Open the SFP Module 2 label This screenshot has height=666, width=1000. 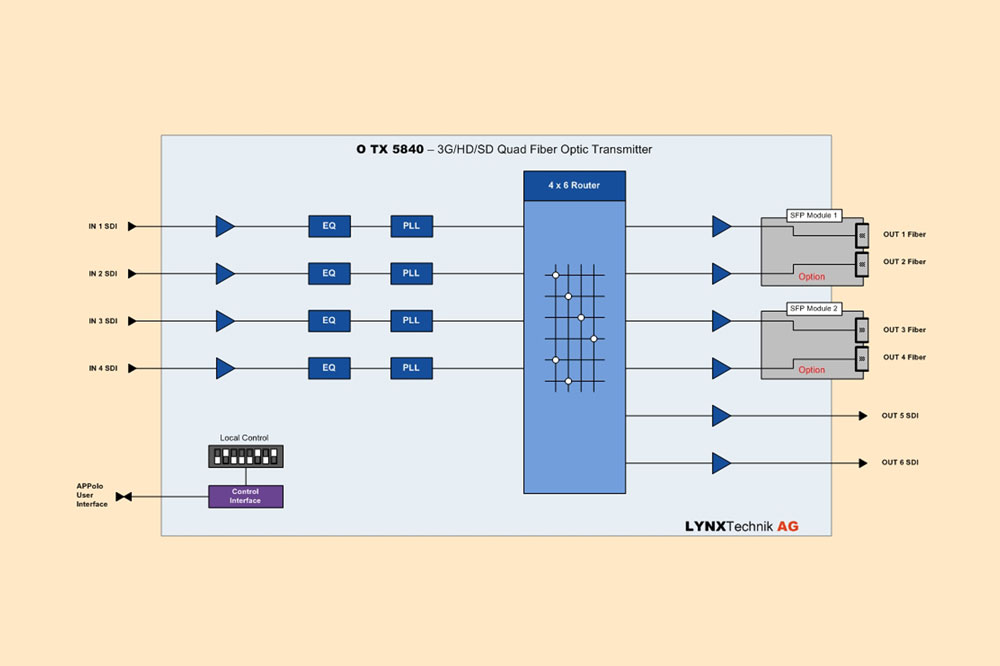click(813, 309)
